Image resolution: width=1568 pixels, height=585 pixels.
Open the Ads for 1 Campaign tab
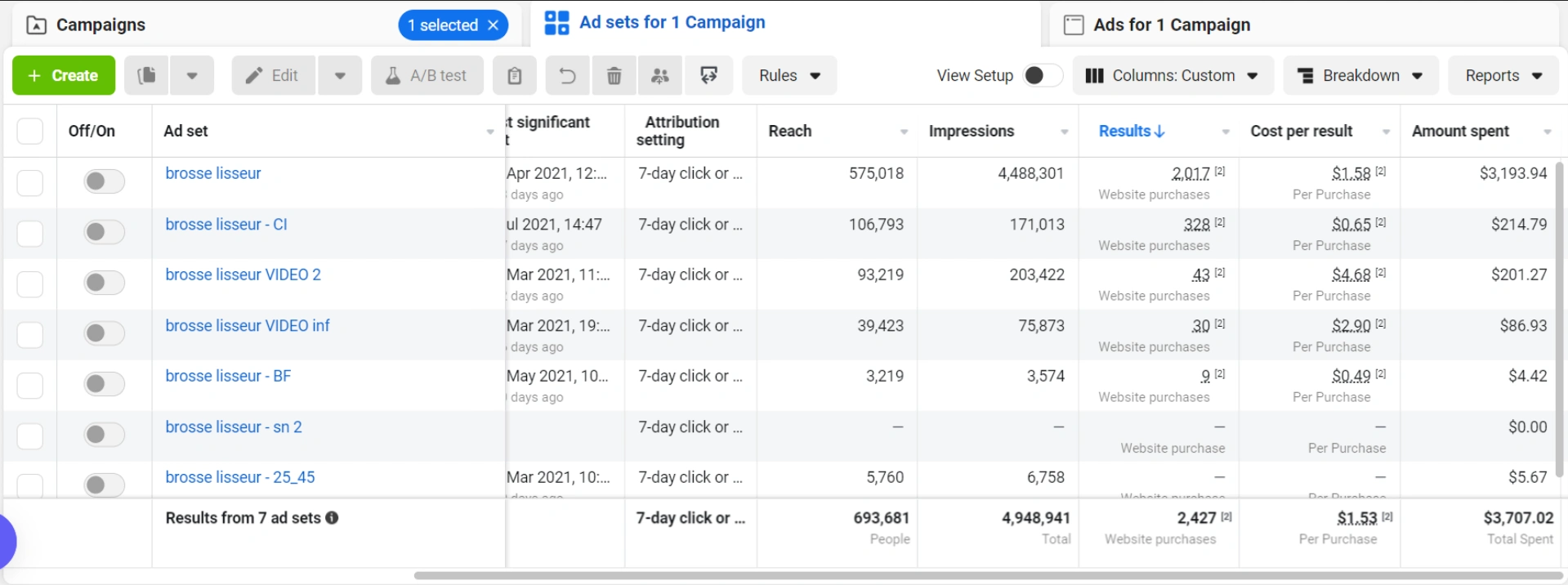click(1171, 25)
